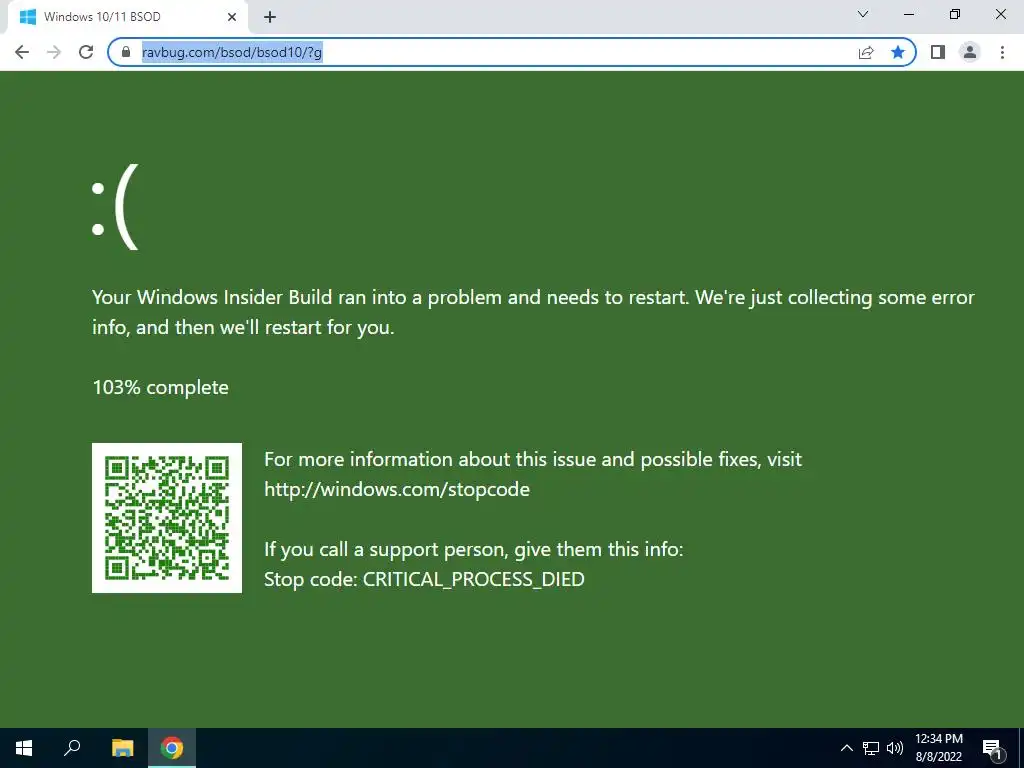1024x768 pixels.
Task: Minimize the Chrome window
Action: (x=908, y=14)
